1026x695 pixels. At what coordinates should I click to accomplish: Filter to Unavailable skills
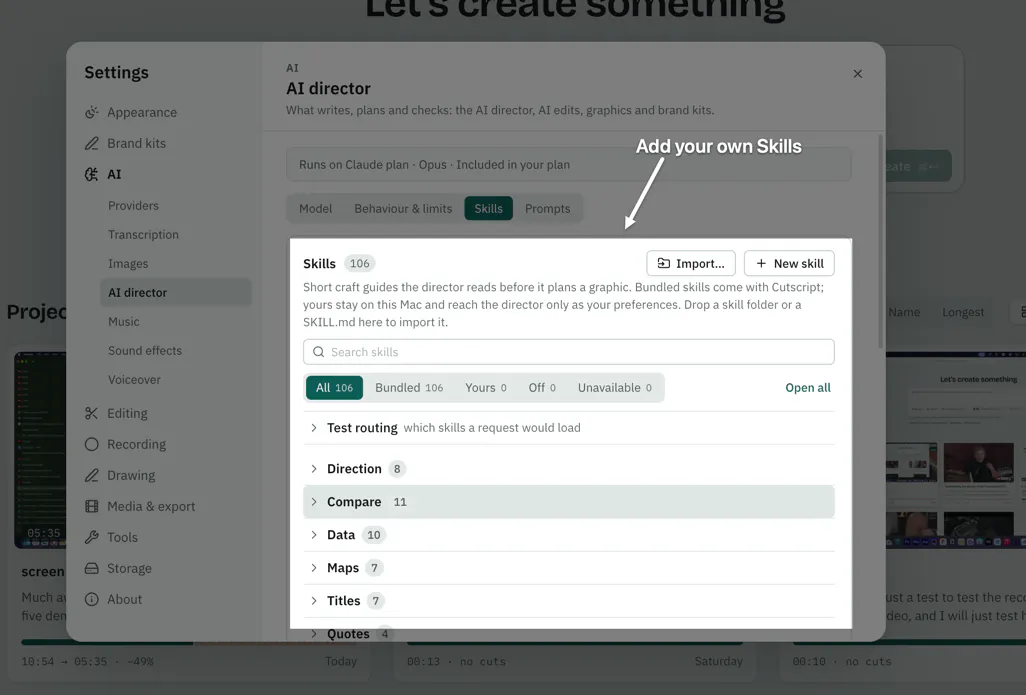coord(614,388)
